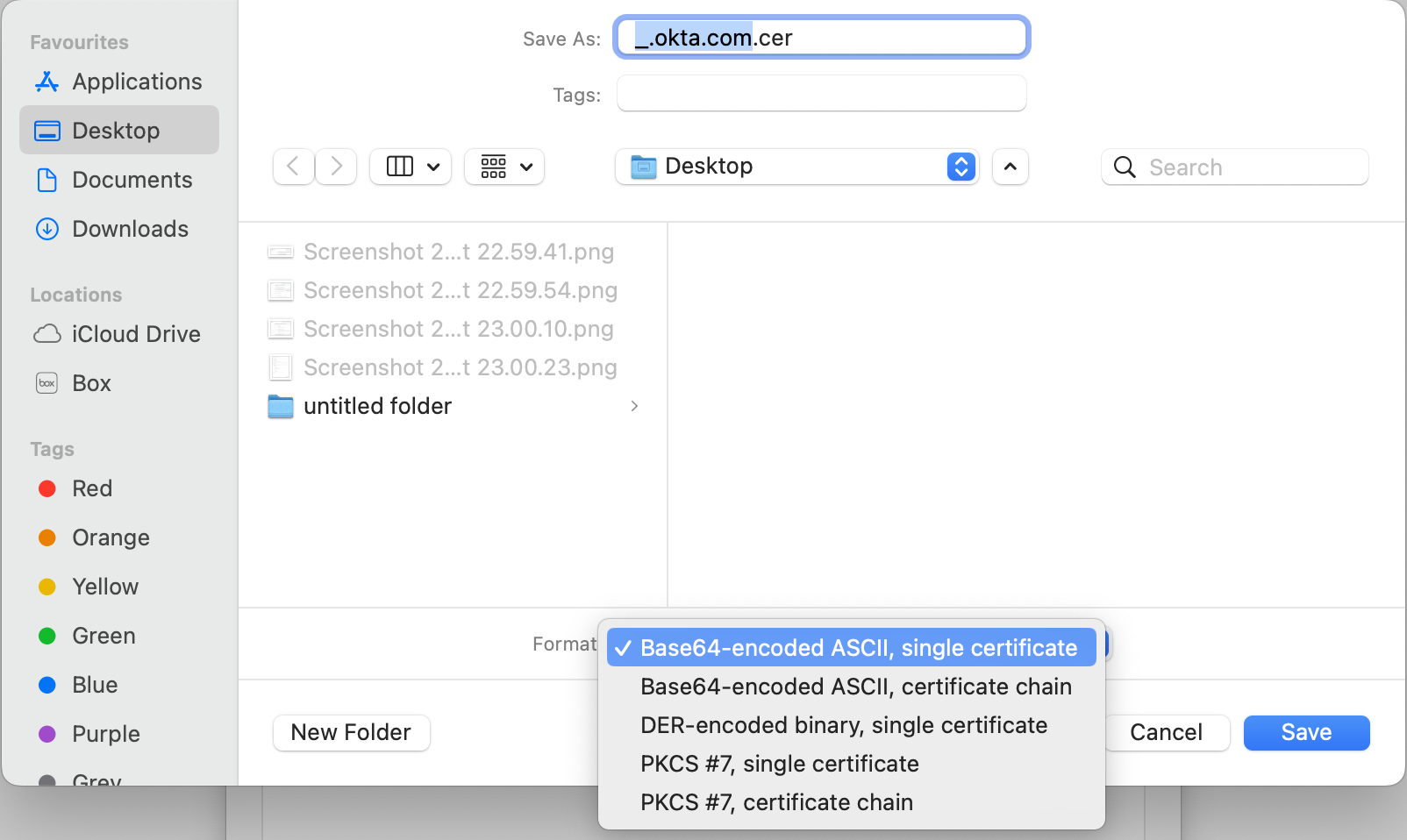Click the Applications icon in the sidebar
Image resolution: width=1407 pixels, height=840 pixels.
tap(46, 82)
